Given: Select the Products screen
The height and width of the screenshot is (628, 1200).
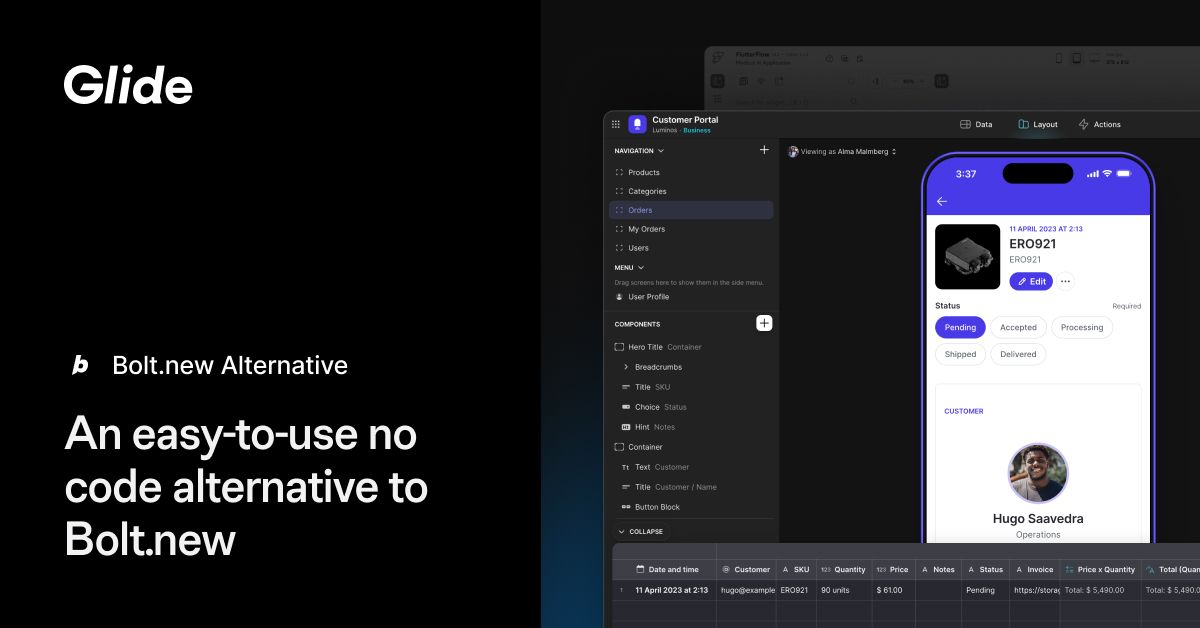Looking at the screenshot, I should click(691, 172).
